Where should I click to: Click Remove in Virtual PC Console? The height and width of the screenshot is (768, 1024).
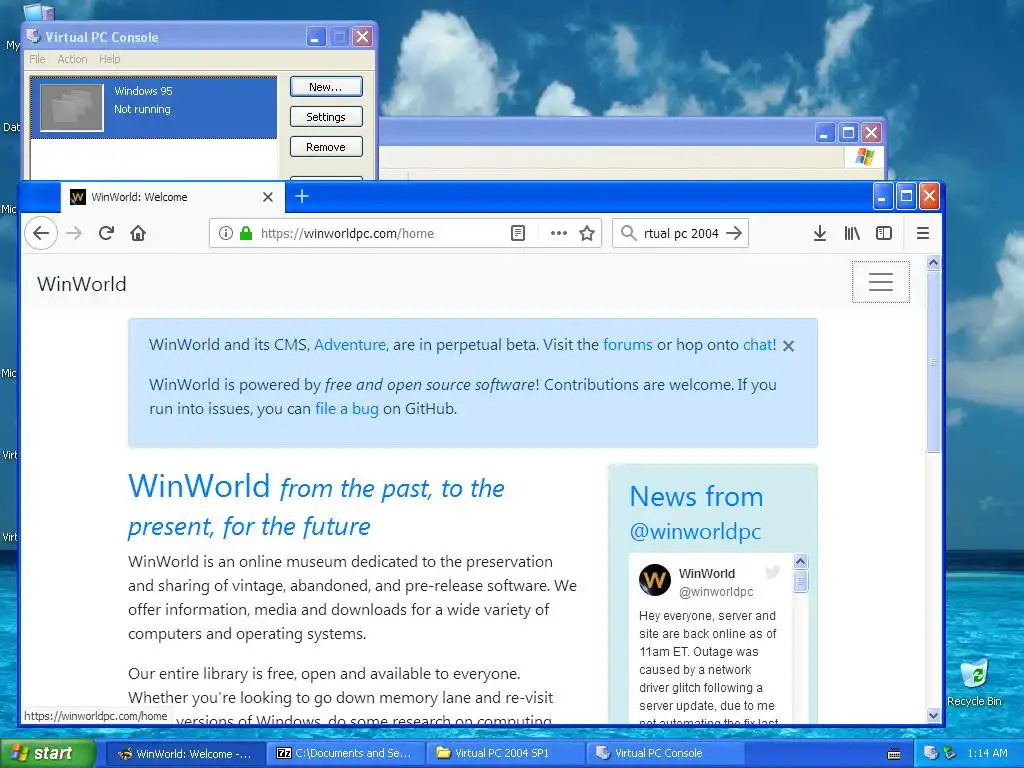(x=326, y=147)
